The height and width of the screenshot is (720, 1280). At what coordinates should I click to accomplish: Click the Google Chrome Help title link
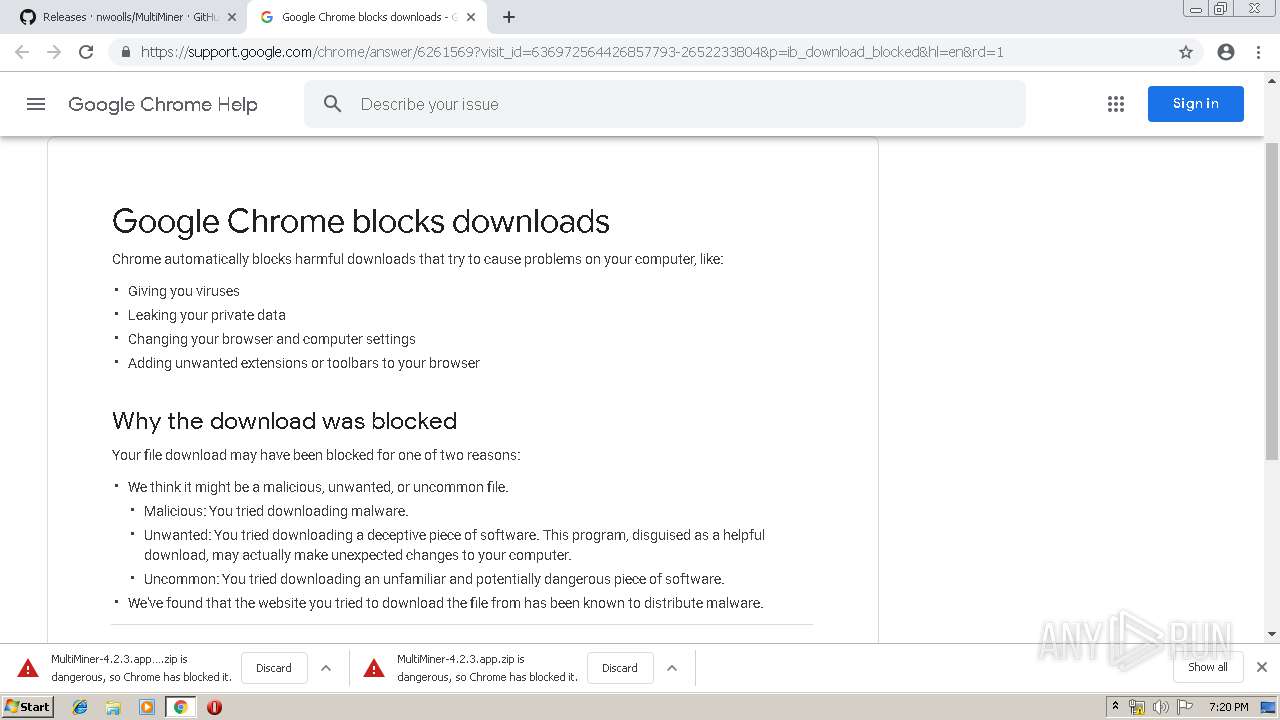tap(163, 104)
